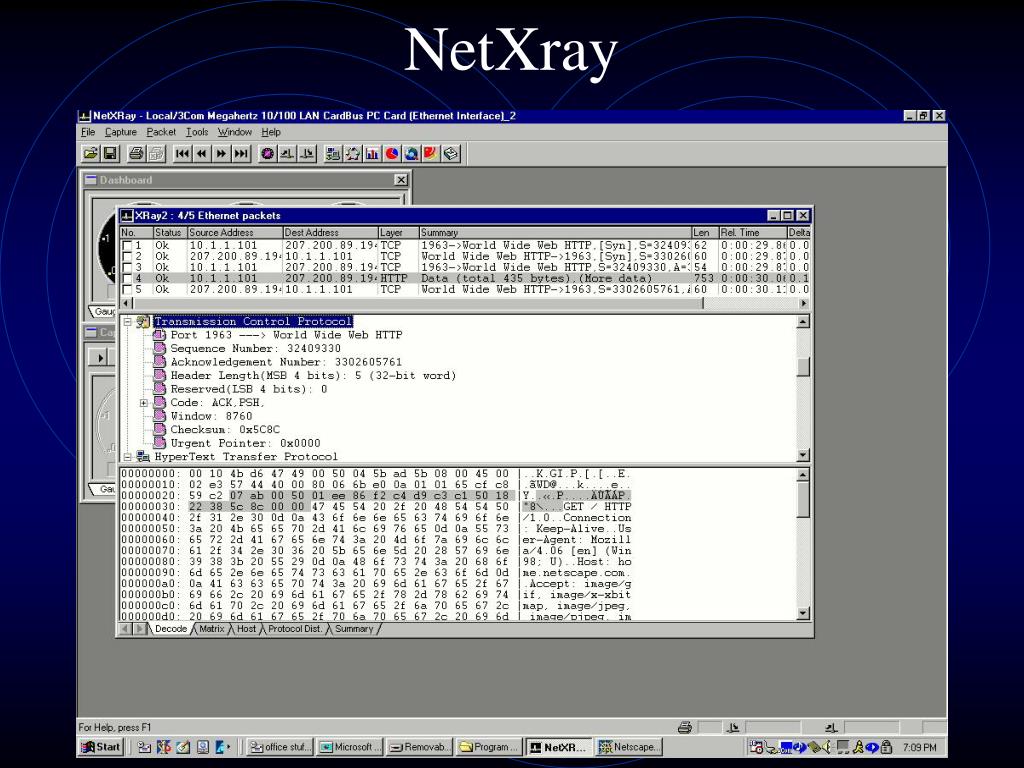Click the Save floppy disk icon
The image size is (1024, 768).
[x=110, y=153]
